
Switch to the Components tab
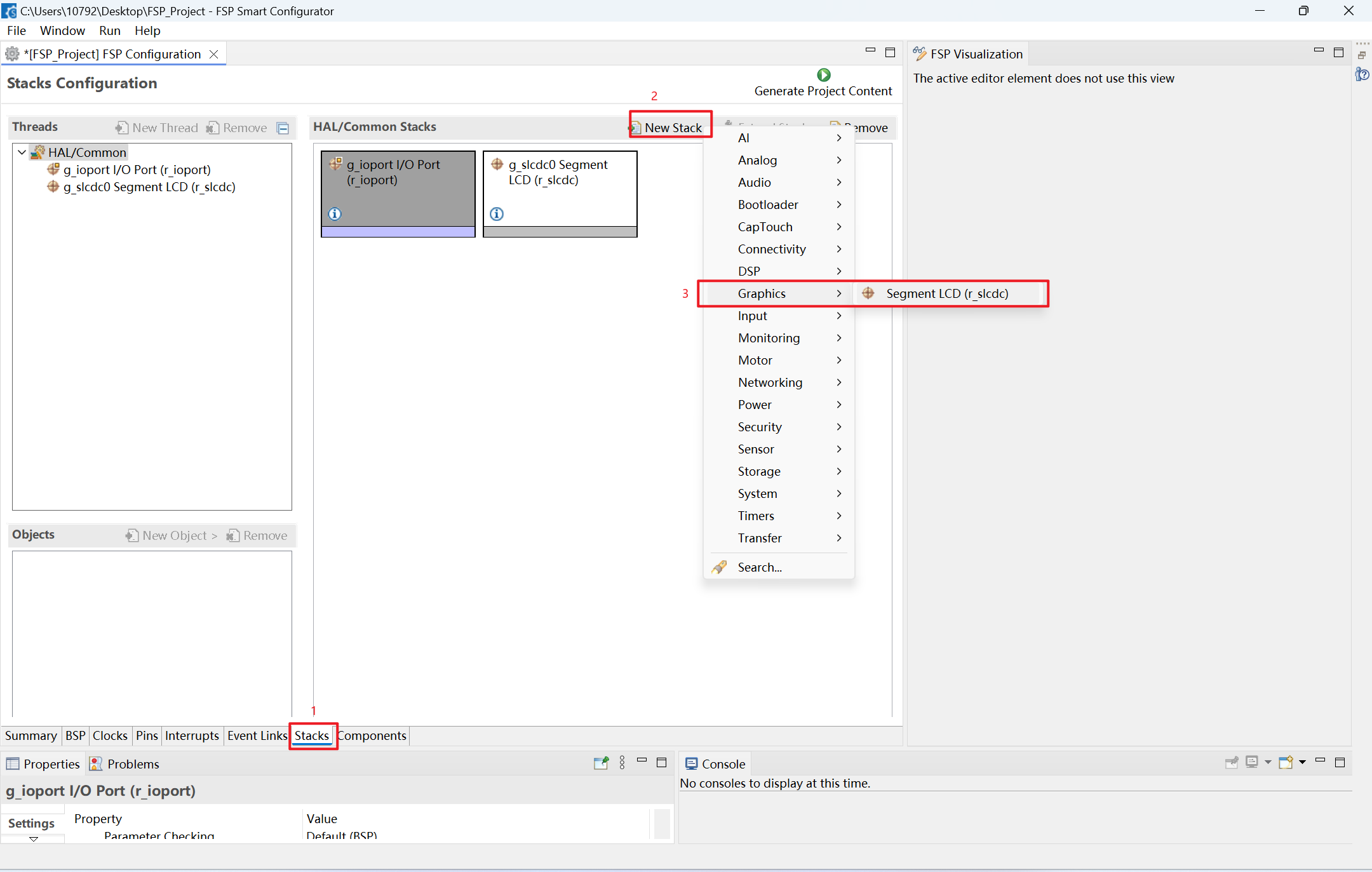pos(372,735)
